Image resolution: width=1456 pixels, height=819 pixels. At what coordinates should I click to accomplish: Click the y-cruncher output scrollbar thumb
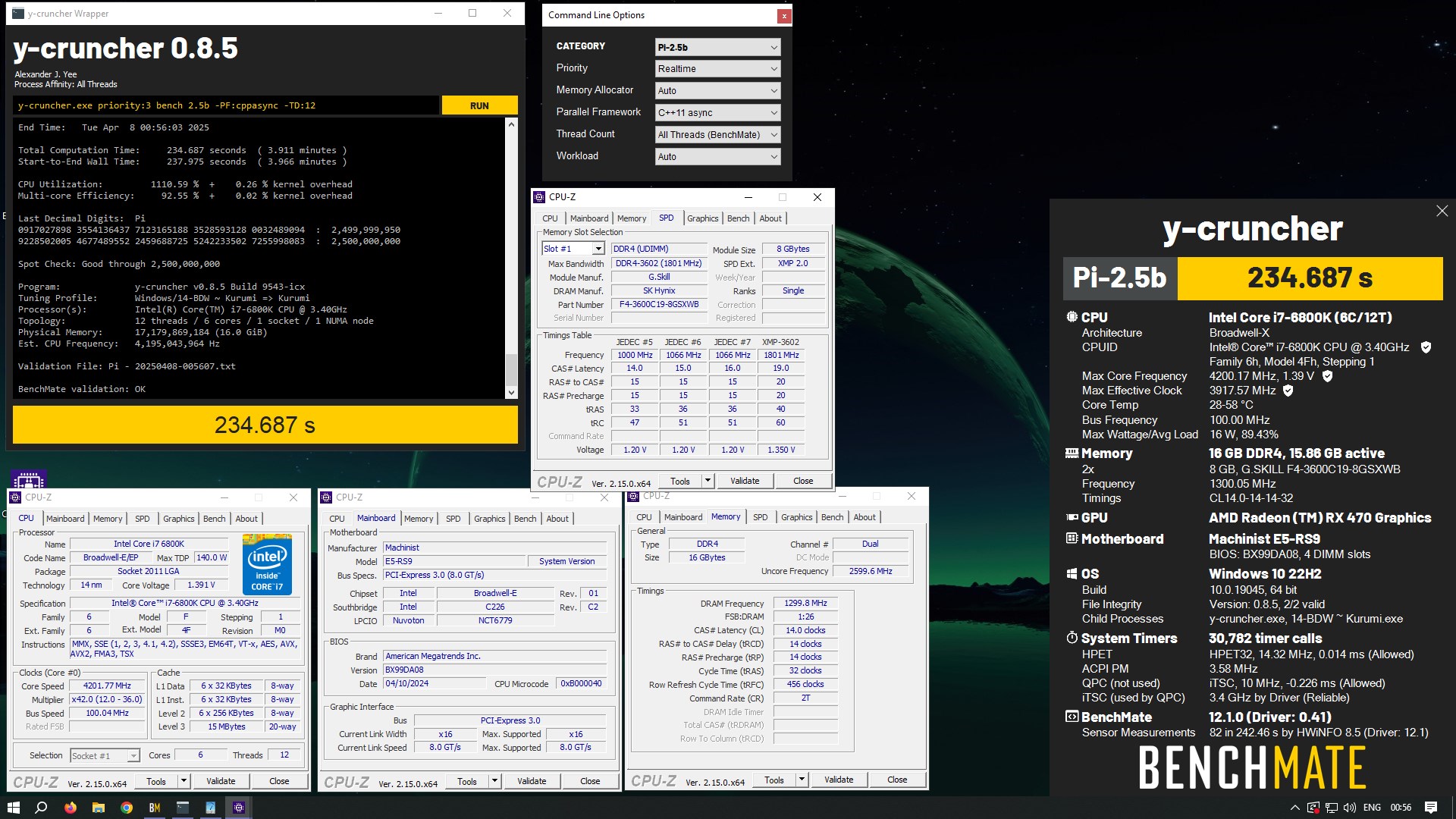511,370
